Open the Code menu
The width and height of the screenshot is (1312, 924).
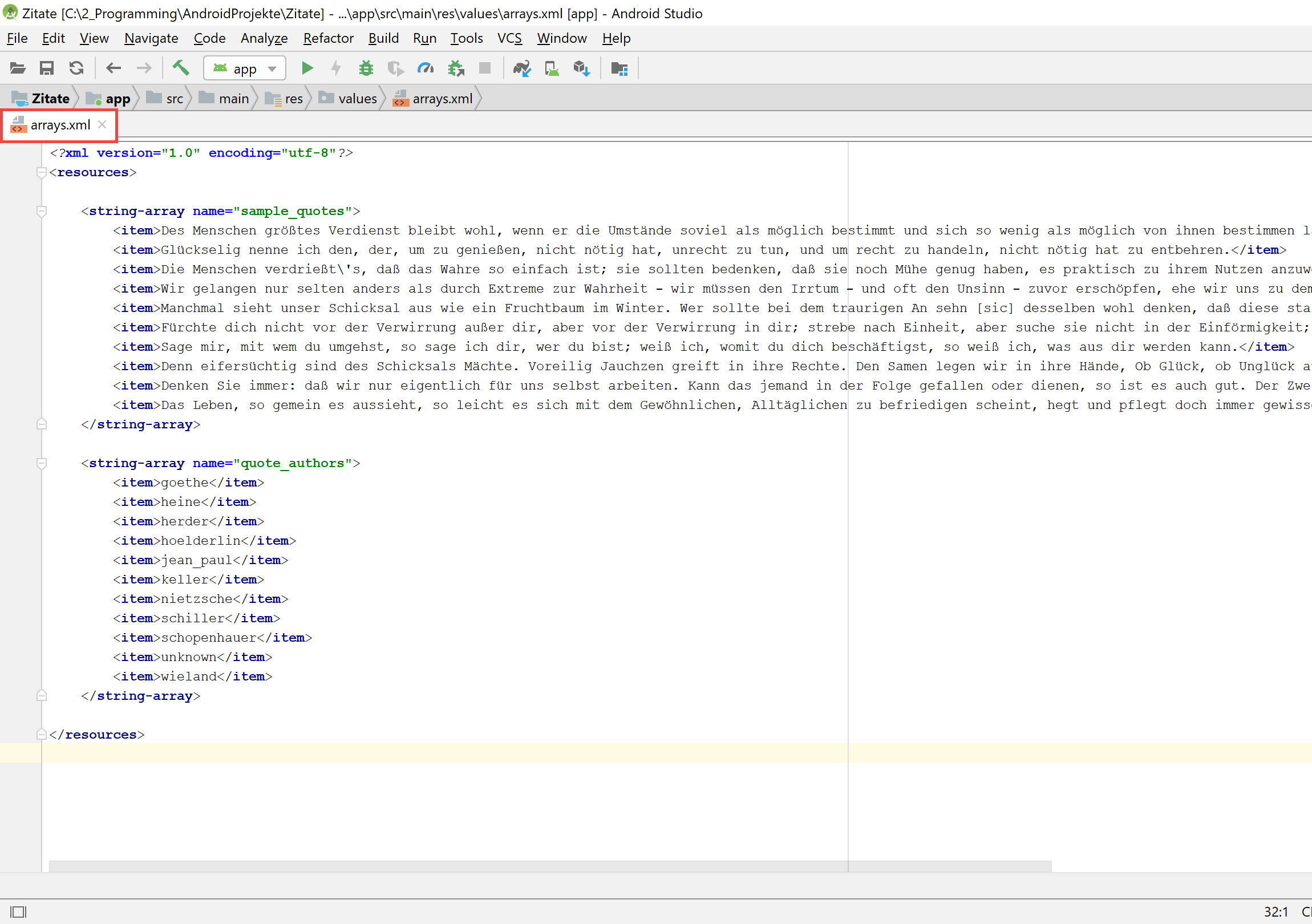pos(209,38)
